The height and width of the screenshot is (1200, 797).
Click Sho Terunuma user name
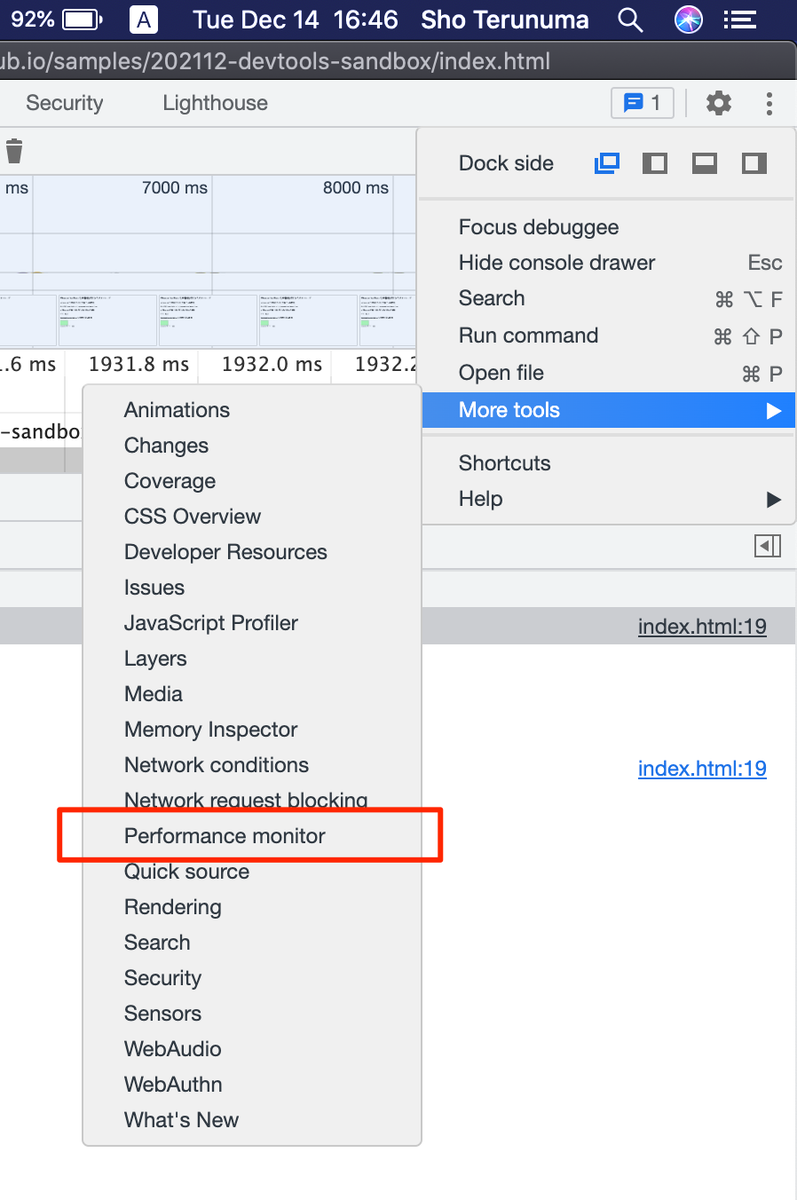(505, 20)
